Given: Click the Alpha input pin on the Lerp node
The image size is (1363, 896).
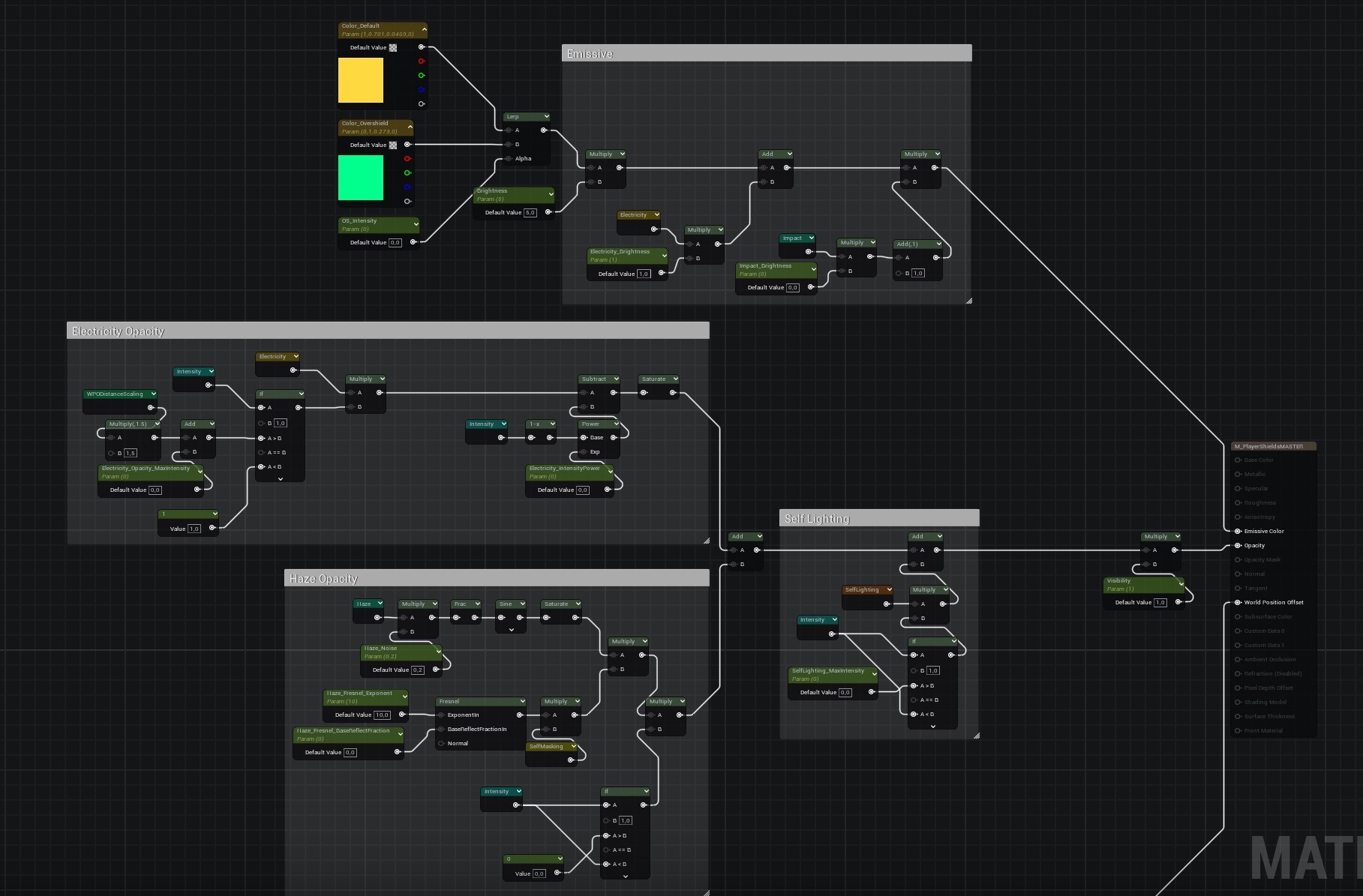Looking at the screenshot, I should [508, 158].
